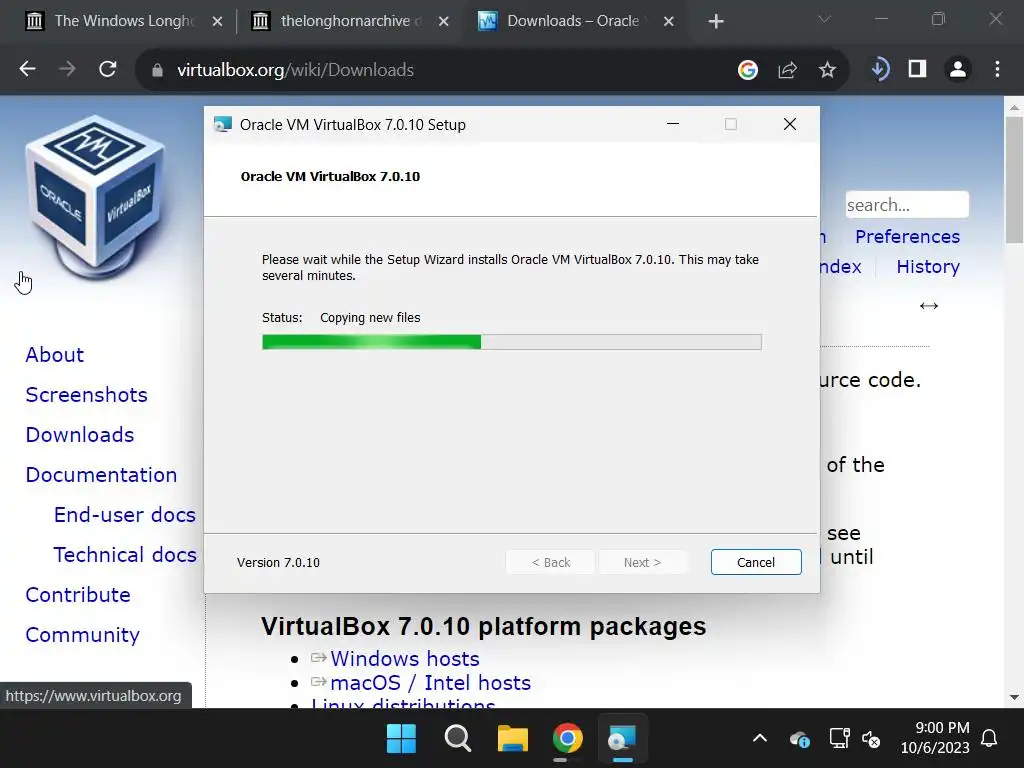Close the thelonghornarchive tab

[443, 22]
